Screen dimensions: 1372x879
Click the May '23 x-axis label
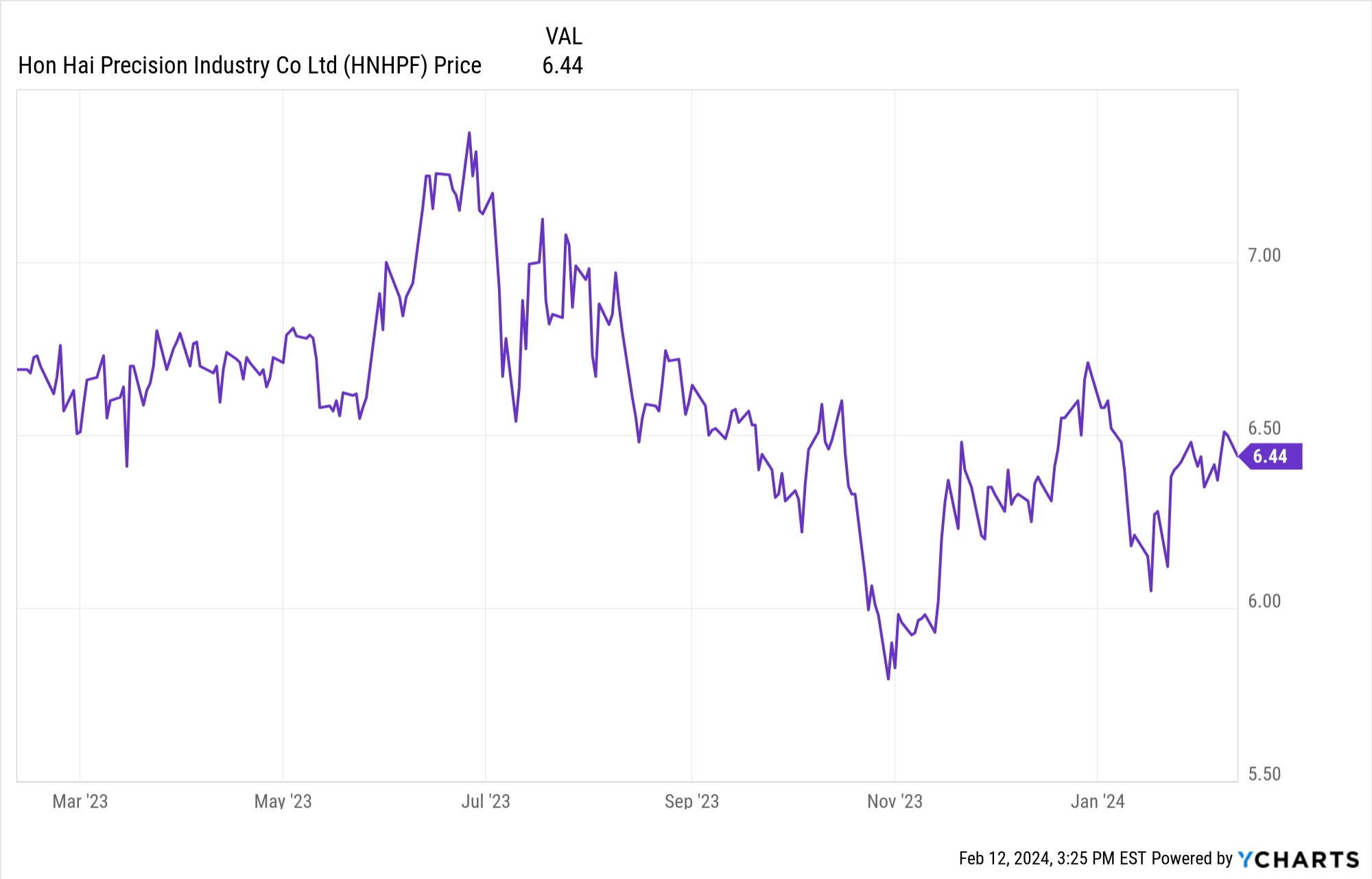pos(283,801)
